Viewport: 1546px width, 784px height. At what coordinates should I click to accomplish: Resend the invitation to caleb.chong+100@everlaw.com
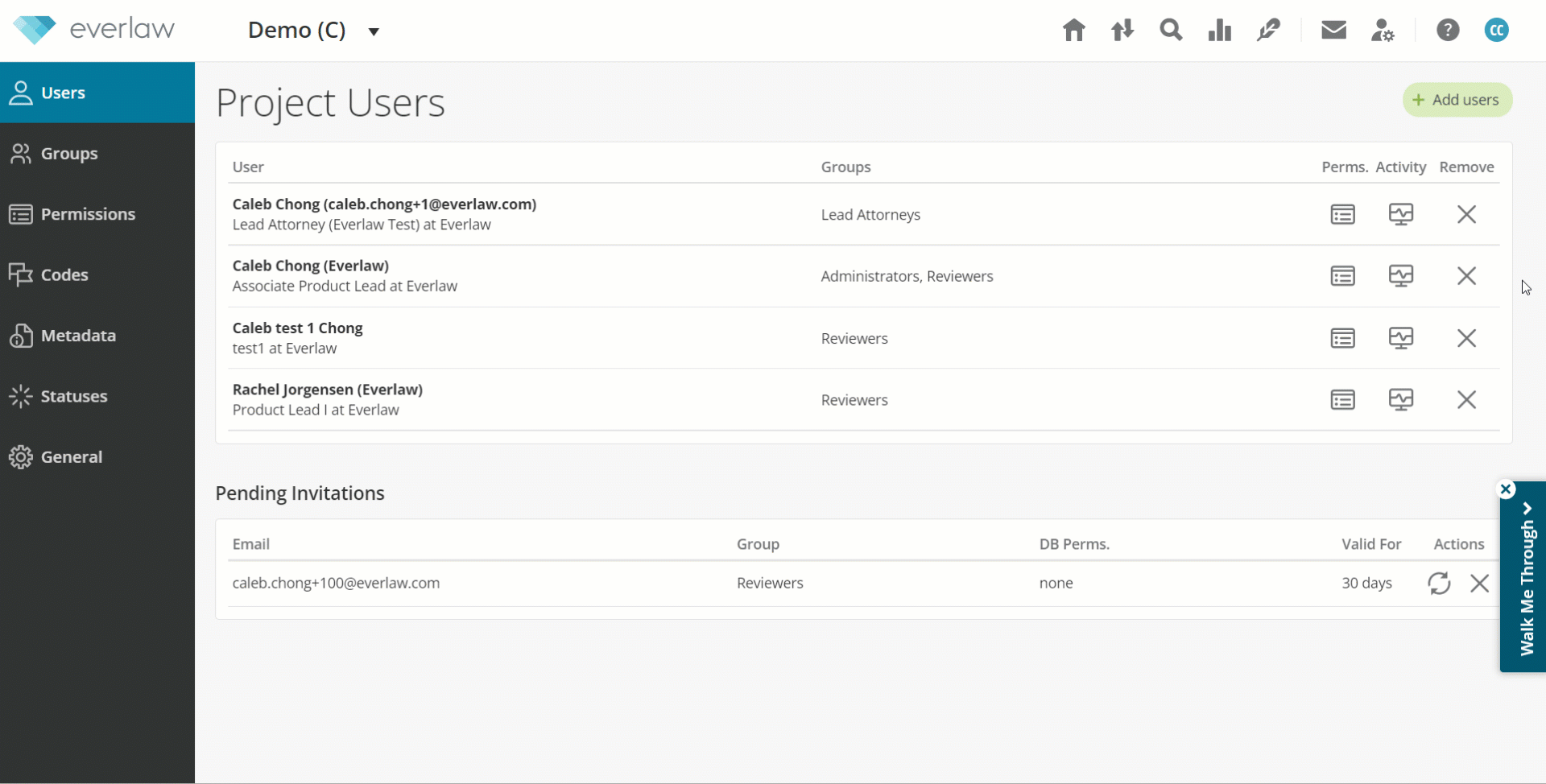point(1440,583)
